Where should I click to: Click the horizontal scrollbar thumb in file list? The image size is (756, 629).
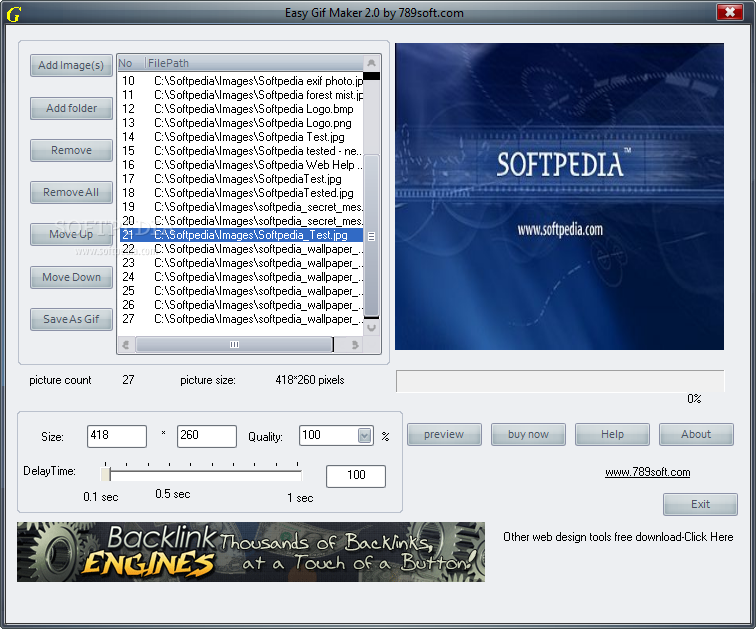point(234,345)
